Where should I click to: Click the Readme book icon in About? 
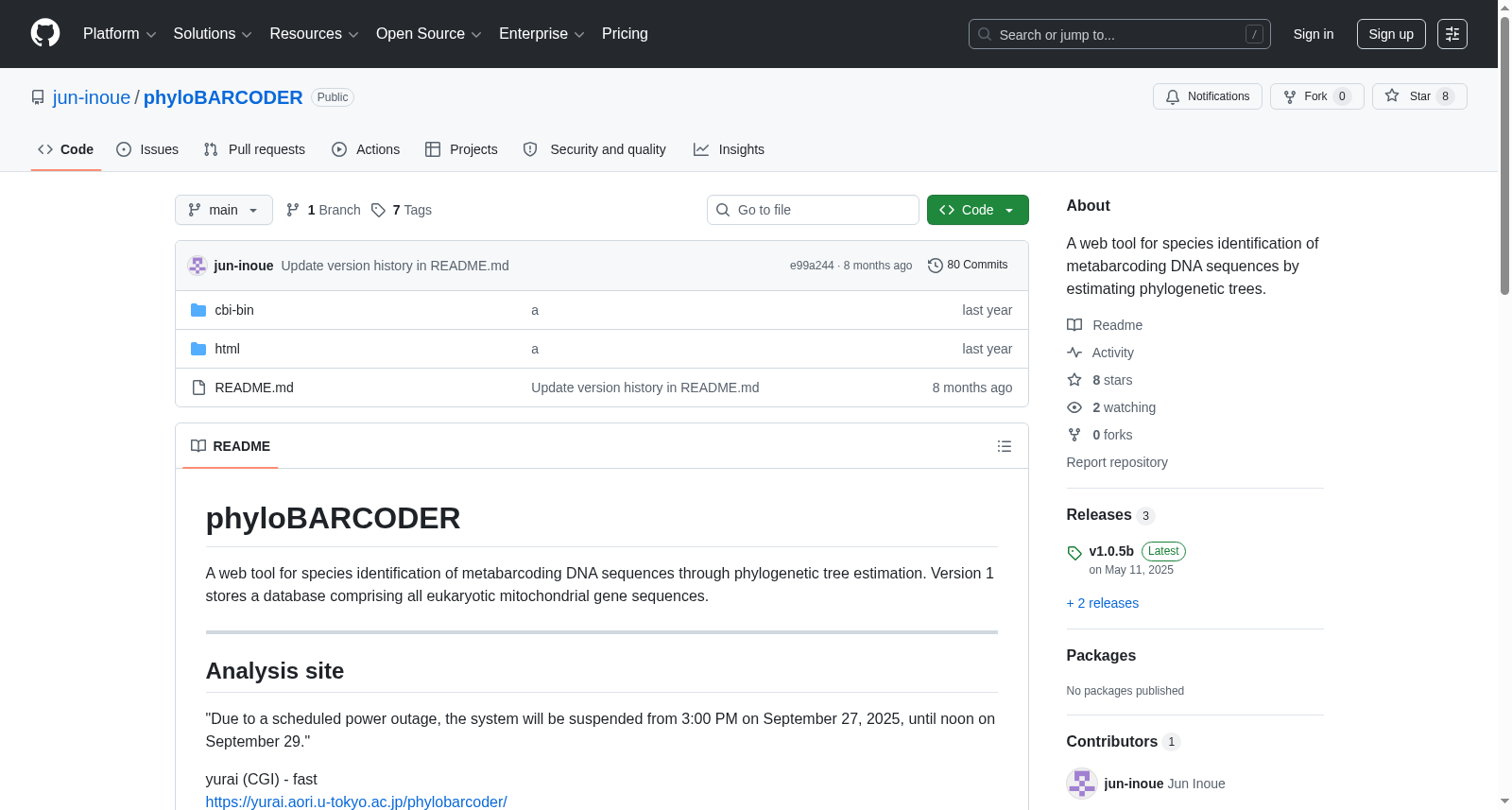(1074, 325)
